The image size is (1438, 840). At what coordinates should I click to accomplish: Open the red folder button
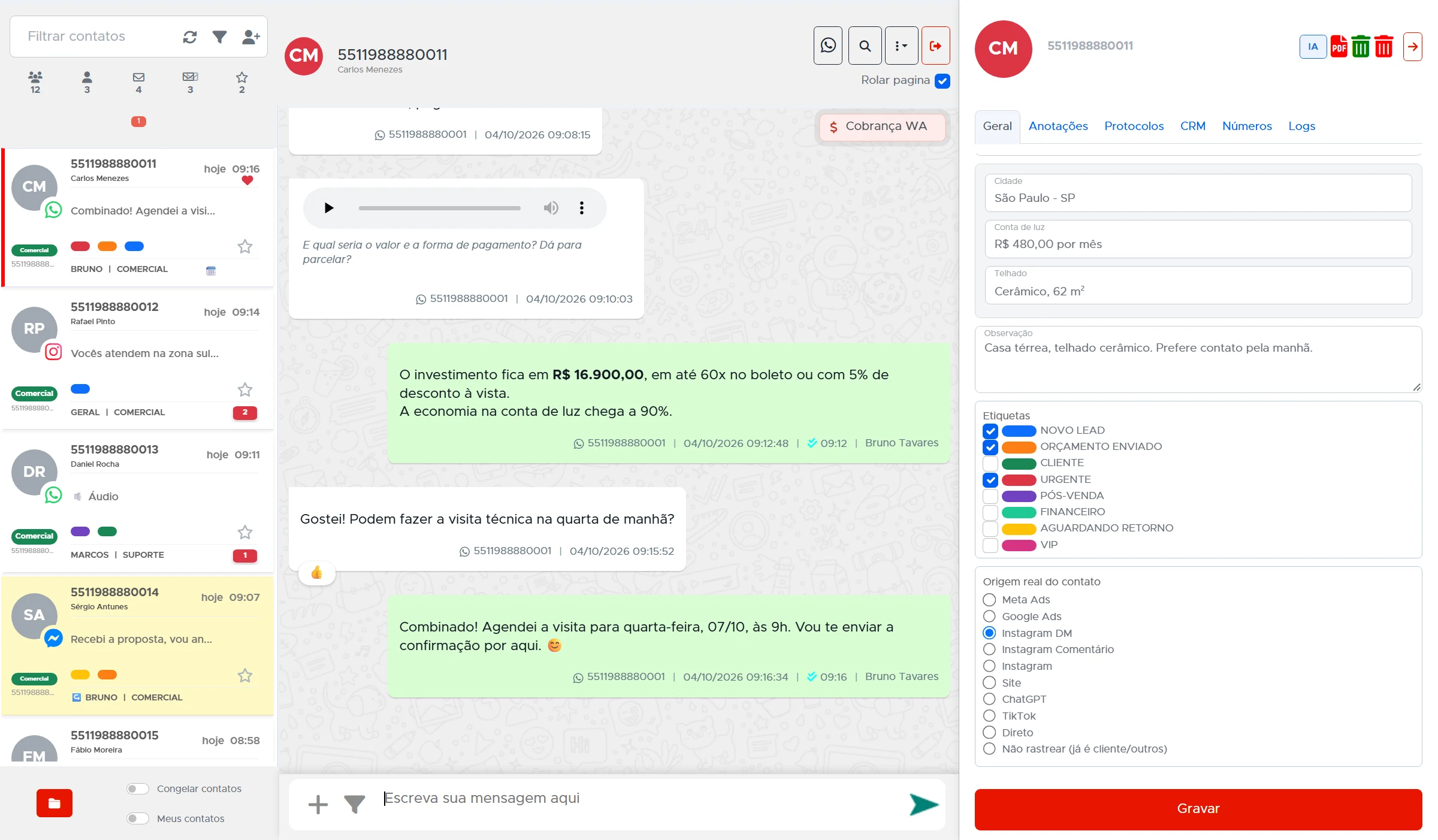point(55,803)
